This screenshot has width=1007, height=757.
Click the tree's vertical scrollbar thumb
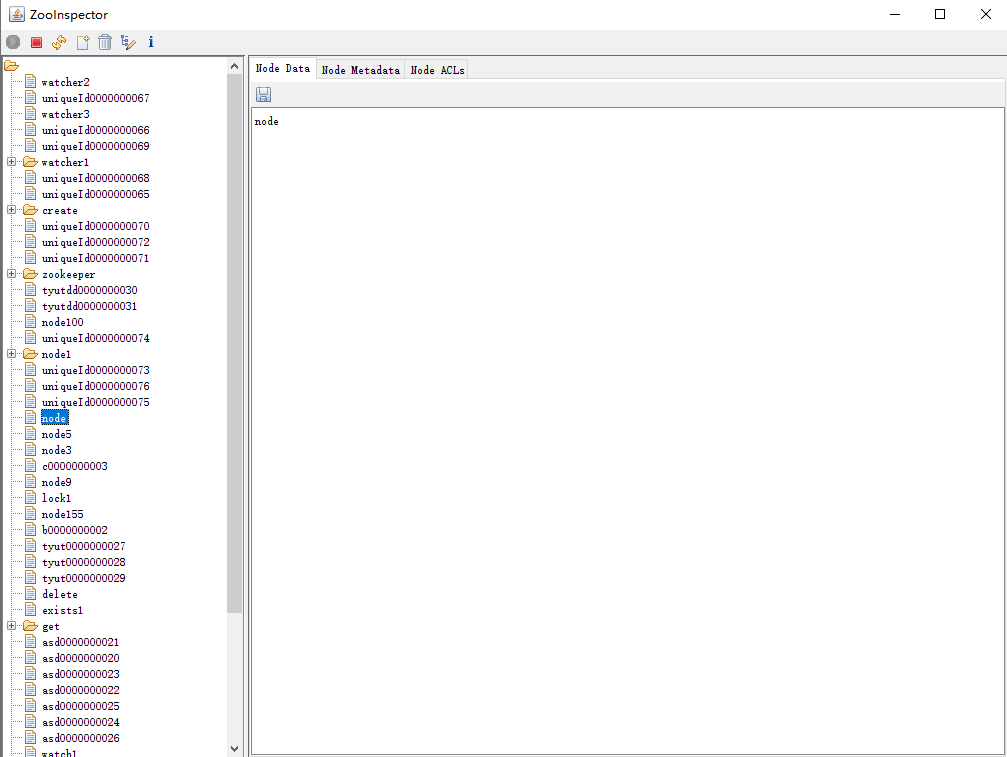click(234, 344)
